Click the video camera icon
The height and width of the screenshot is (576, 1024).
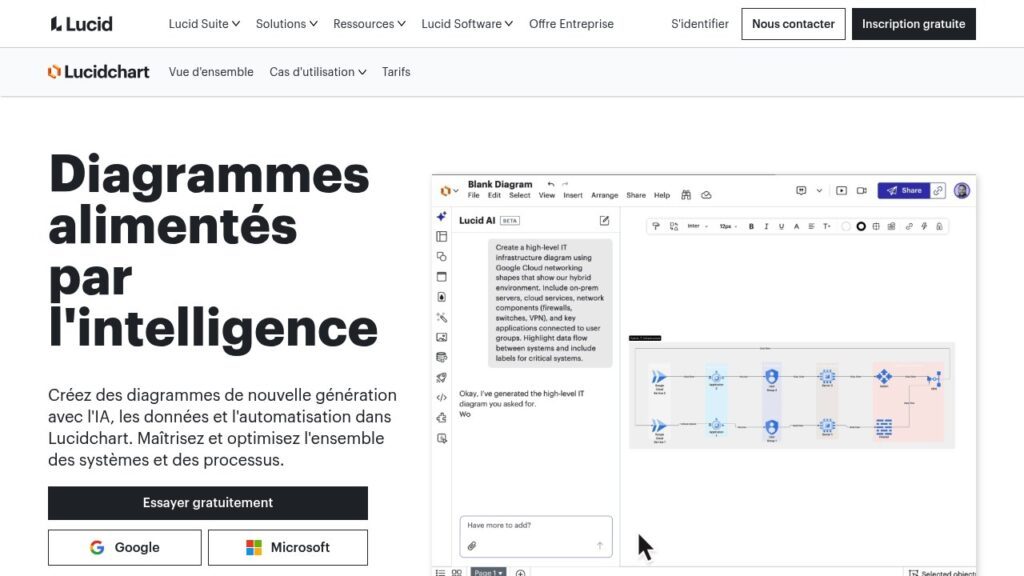pos(861,191)
